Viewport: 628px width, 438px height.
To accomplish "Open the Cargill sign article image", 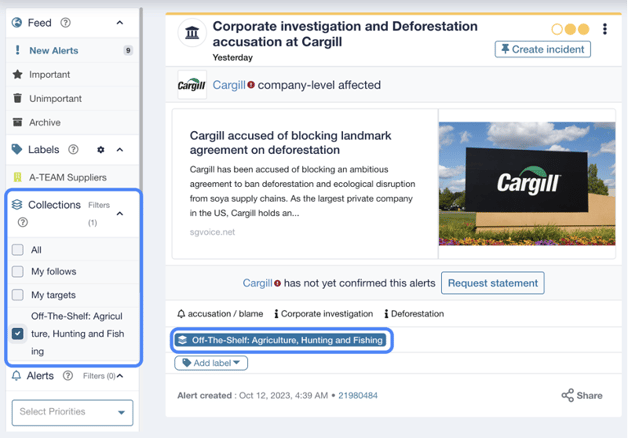I will pos(527,184).
